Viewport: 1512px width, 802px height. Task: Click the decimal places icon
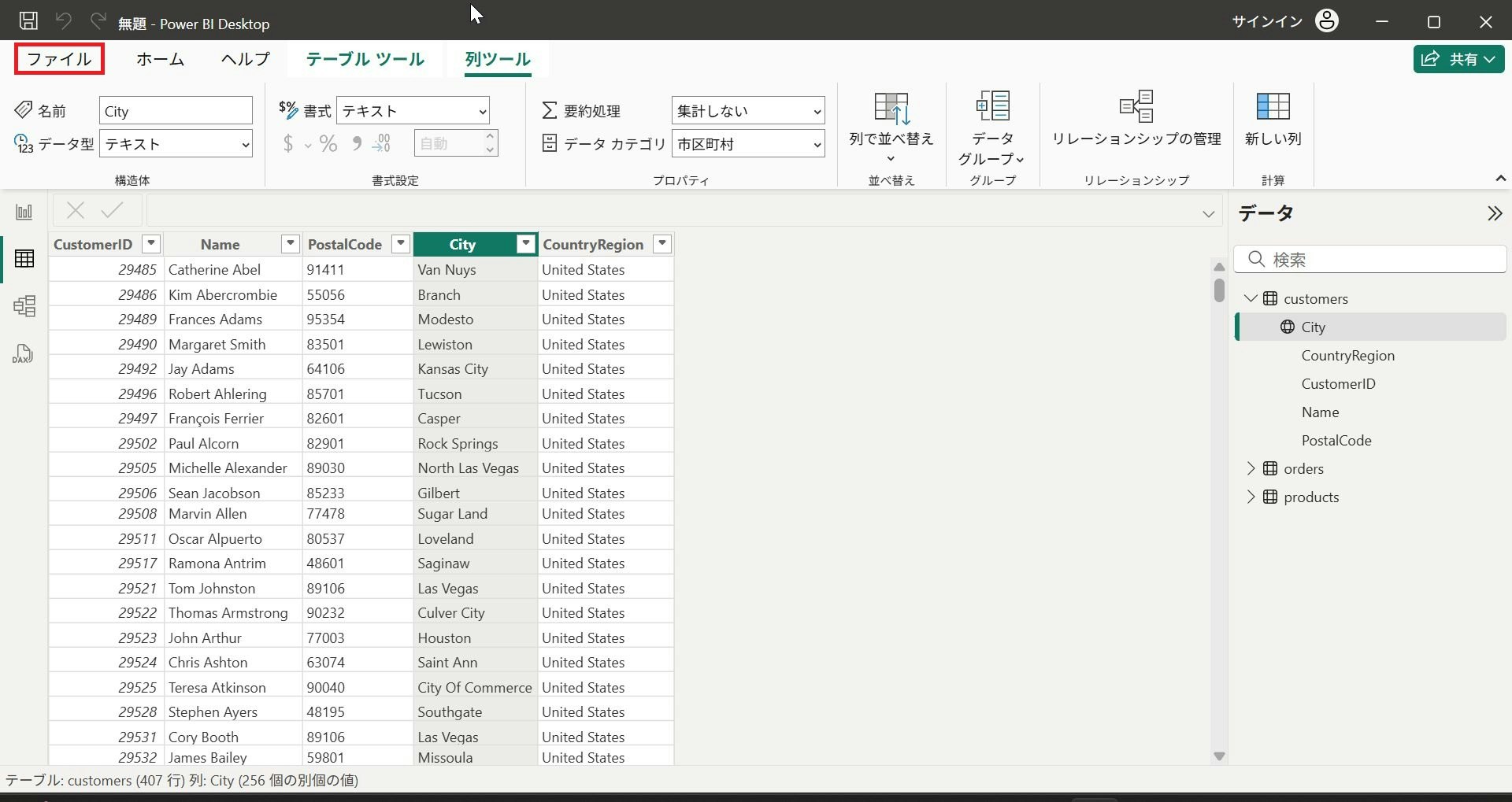[381, 143]
